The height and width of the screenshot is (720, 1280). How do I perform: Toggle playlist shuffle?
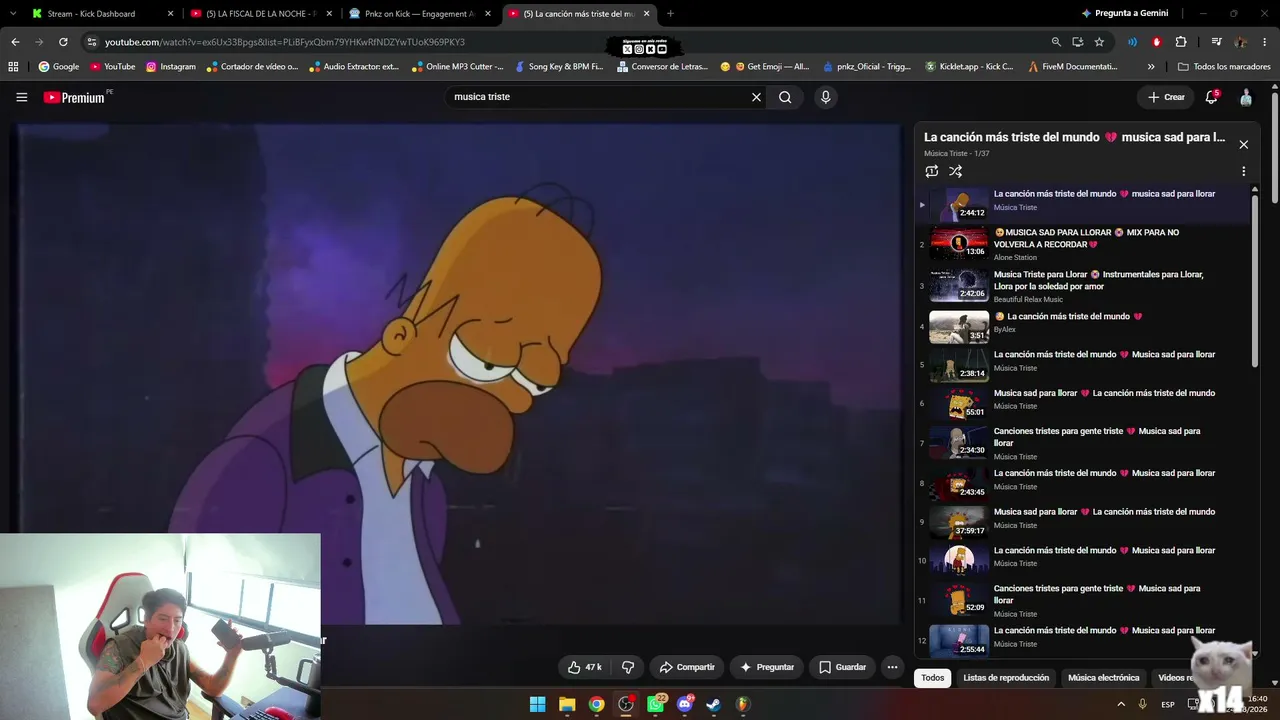coord(955,171)
